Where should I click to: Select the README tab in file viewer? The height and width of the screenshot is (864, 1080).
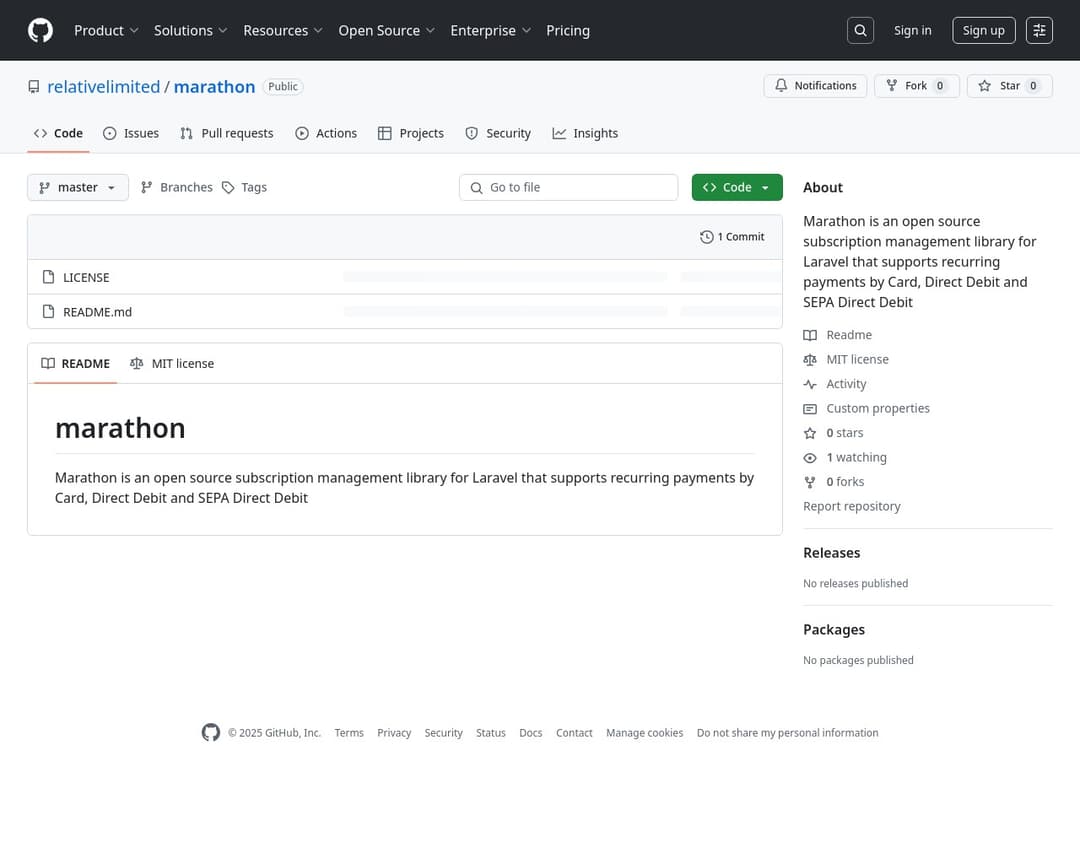coord(76,364)
